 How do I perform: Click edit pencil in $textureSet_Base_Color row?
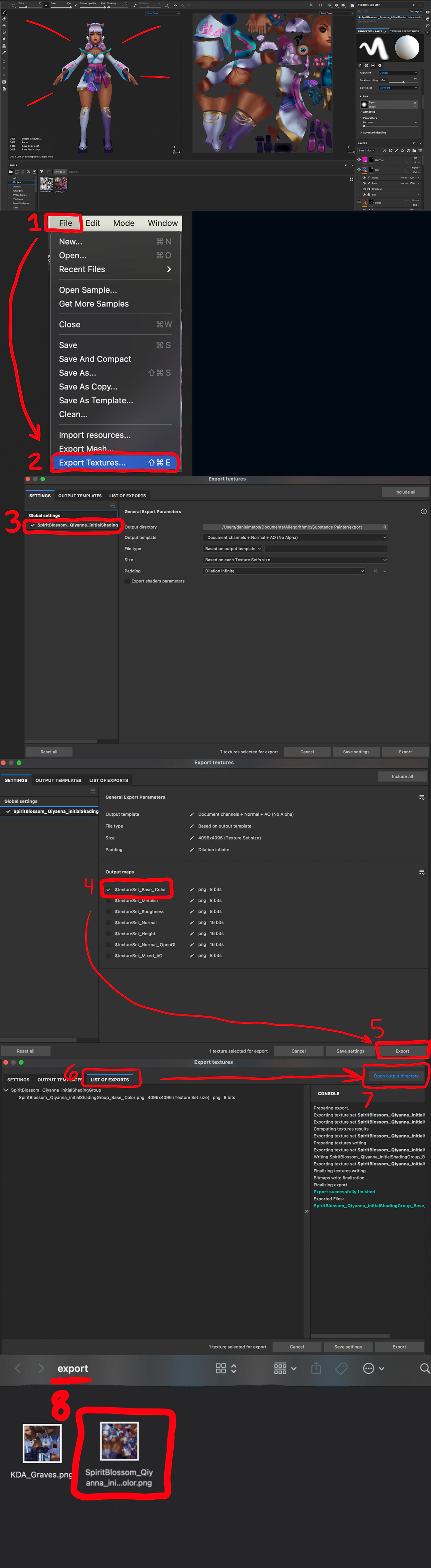coord(192,889)
